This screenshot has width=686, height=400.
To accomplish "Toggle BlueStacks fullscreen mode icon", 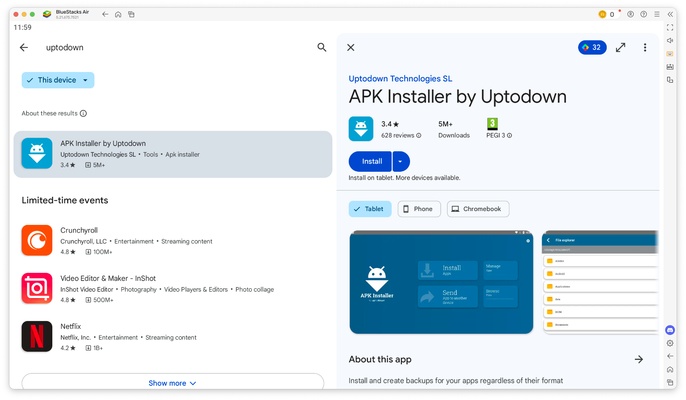I will click(670, 27).
